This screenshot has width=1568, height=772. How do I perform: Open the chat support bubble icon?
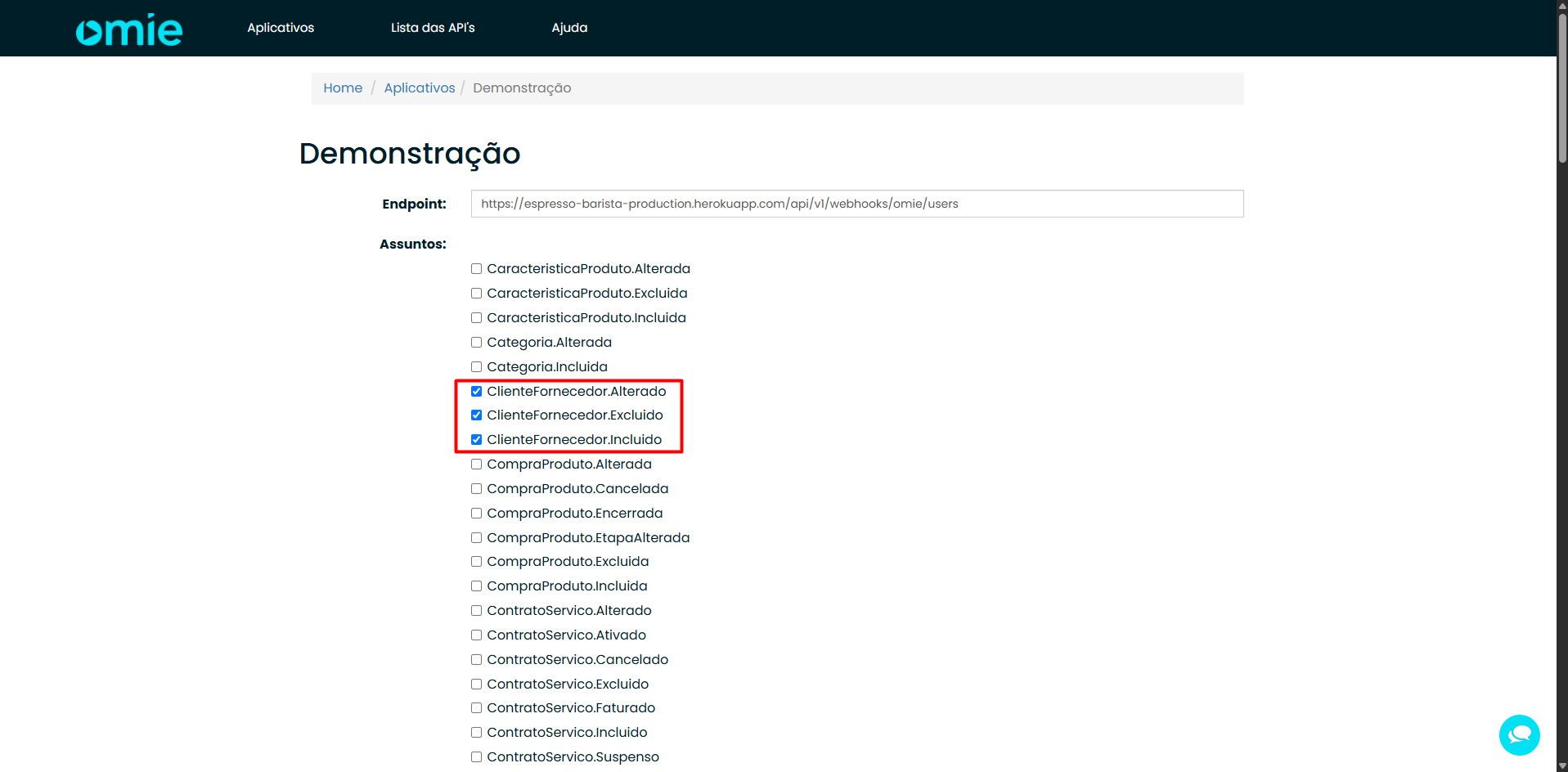[1519, 735]
